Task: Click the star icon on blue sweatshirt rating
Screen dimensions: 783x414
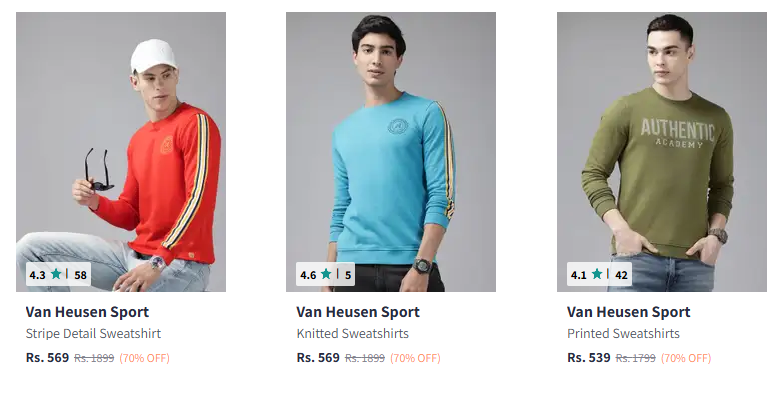Action: tap(326, 274)
